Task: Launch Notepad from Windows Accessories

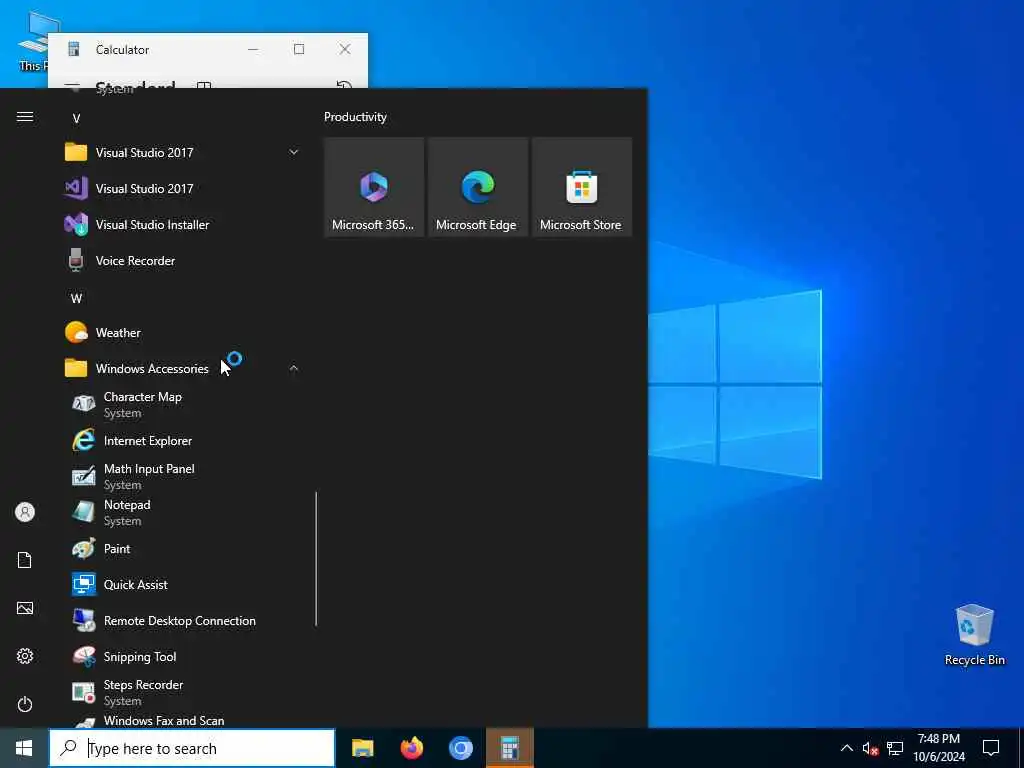Action: 181,513
